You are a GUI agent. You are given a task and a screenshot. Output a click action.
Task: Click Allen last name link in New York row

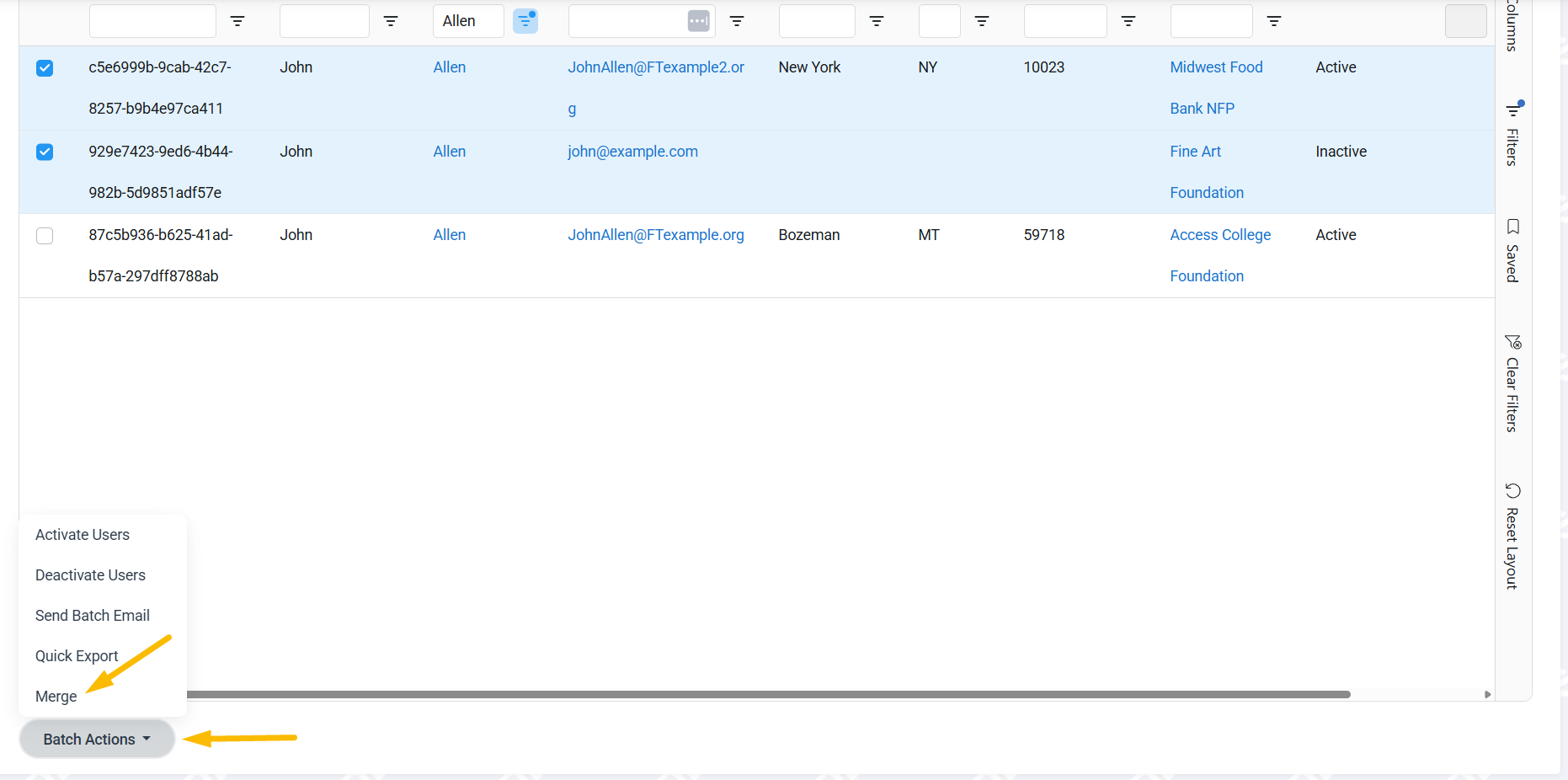point(450,67)
